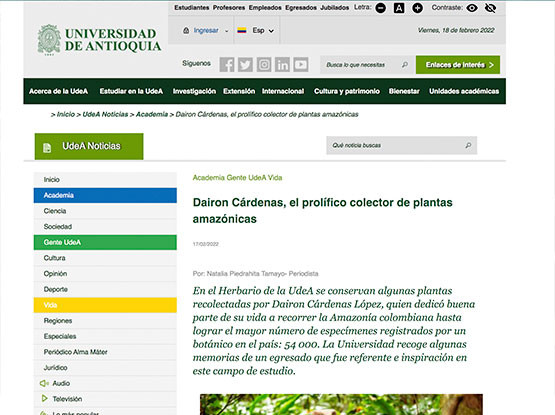Enable high contrast with eye icon
555x415 pixels.
tap(472, 8)
